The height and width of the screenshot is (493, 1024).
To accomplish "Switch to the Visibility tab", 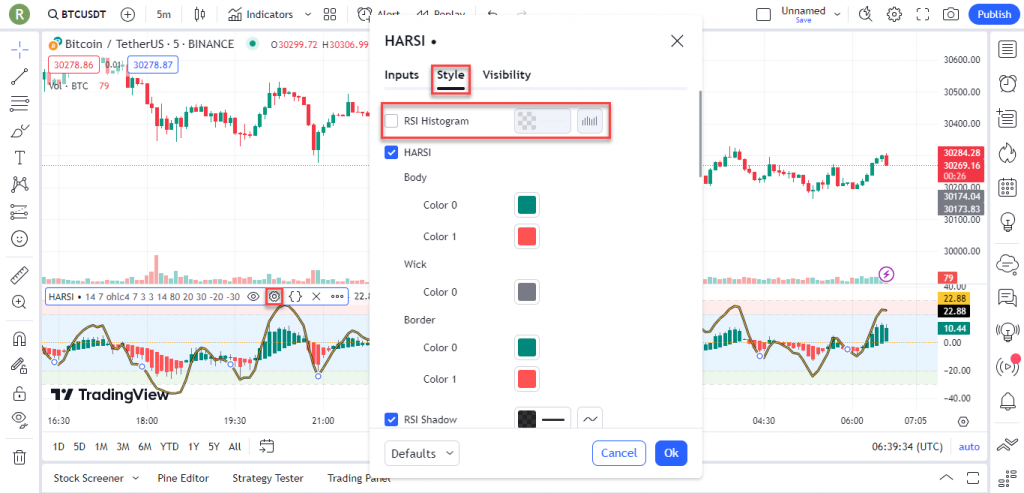I will tap(506, 75).
